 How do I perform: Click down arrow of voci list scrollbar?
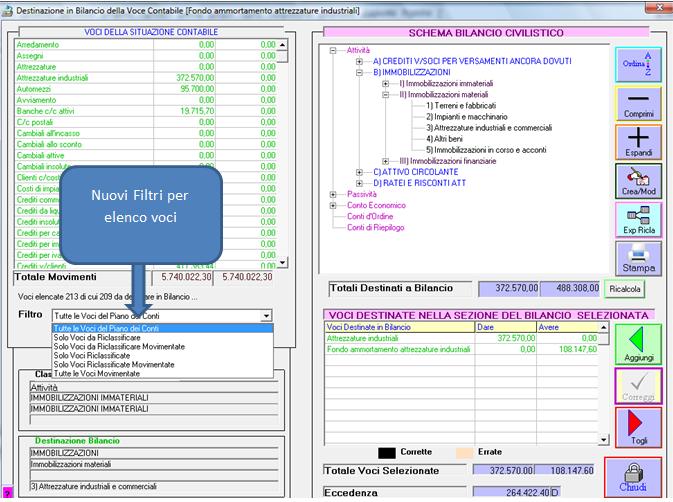coord(282,262)
